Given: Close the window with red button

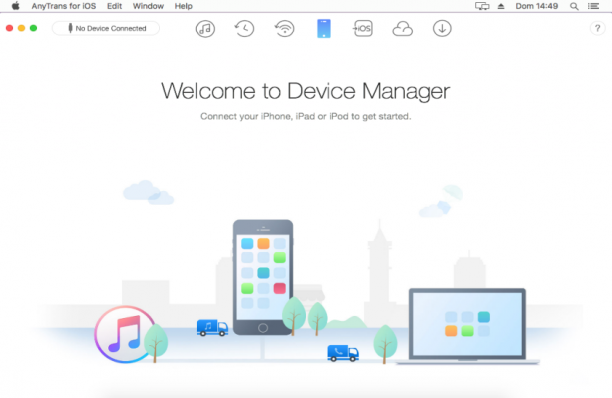Looking at the screenshot, I should pos(9,28).
